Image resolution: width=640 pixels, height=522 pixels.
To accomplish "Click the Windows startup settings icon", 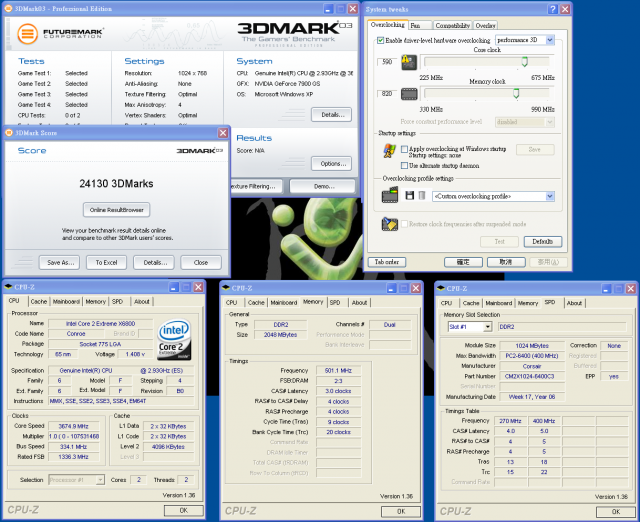I will (389, 151).
